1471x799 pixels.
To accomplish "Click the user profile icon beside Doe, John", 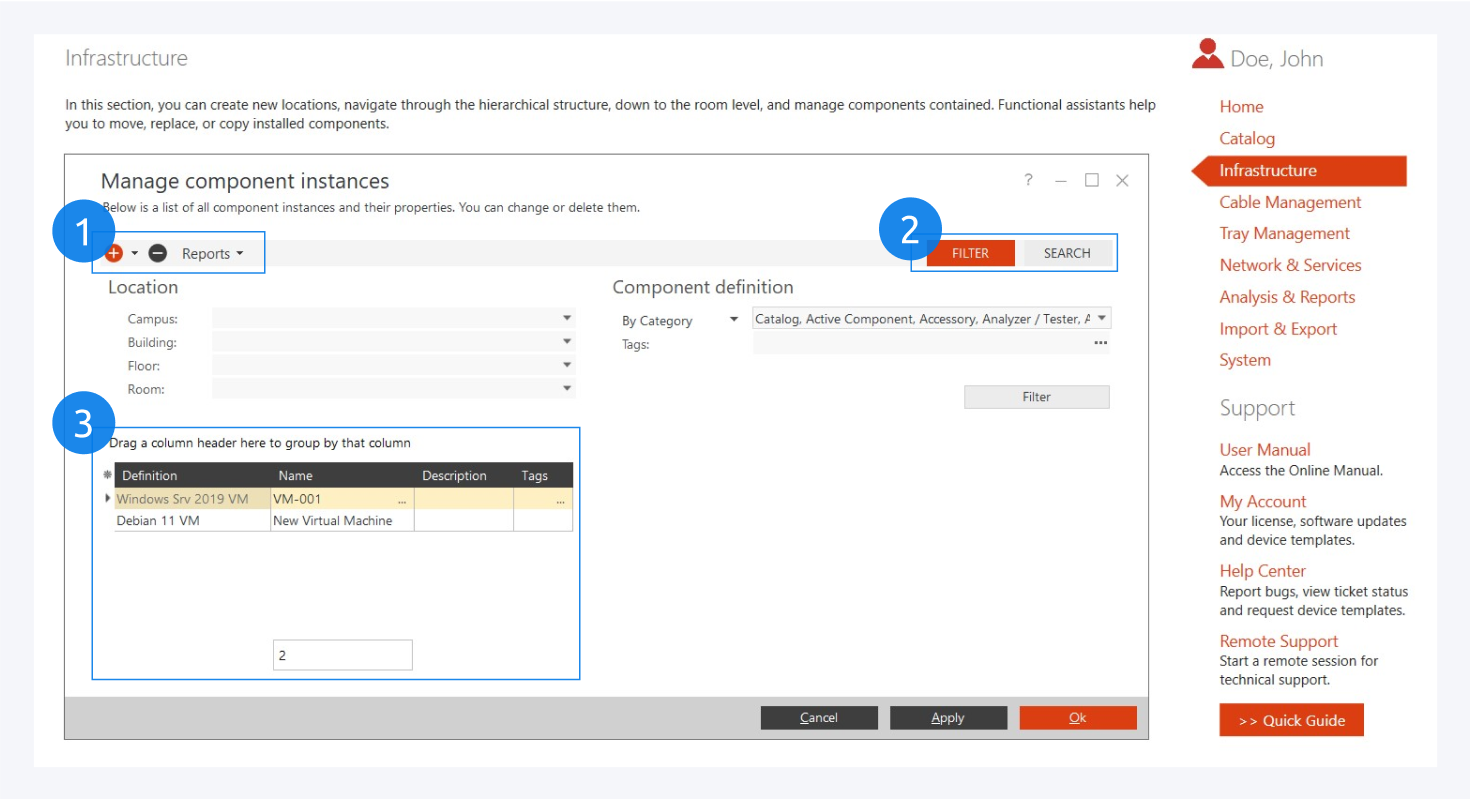I will pyautogui.click(x=1207, y=56).
